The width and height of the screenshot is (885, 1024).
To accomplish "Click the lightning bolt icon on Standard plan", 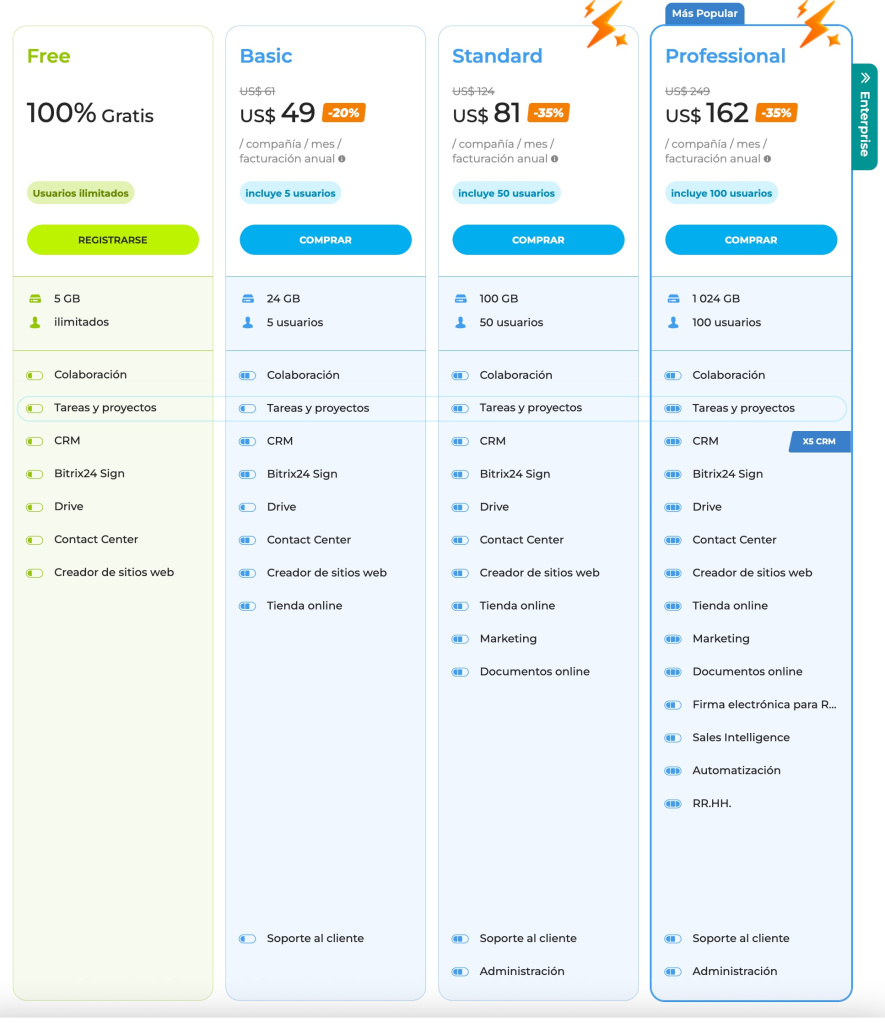I will 605,25.
